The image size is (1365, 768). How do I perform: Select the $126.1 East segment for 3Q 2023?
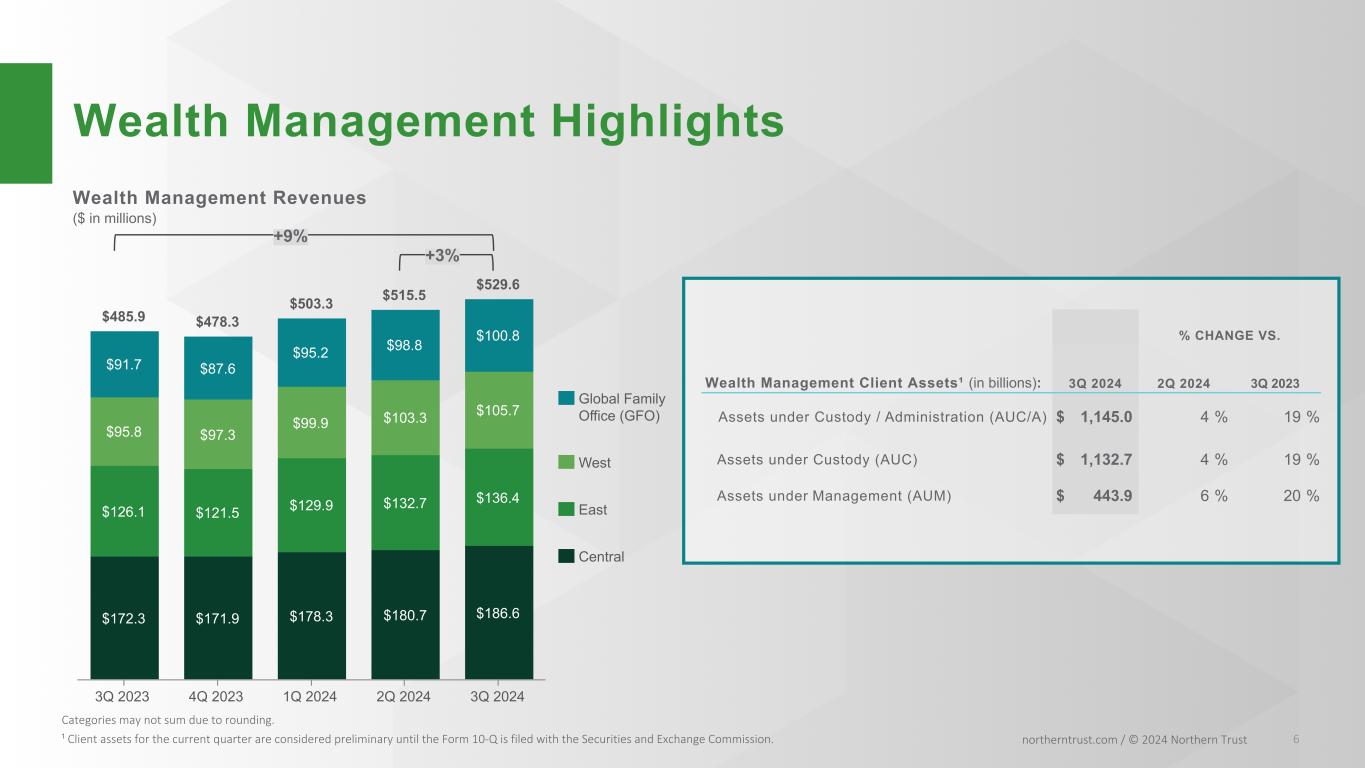pyautogui.click(x=124, y=510)
